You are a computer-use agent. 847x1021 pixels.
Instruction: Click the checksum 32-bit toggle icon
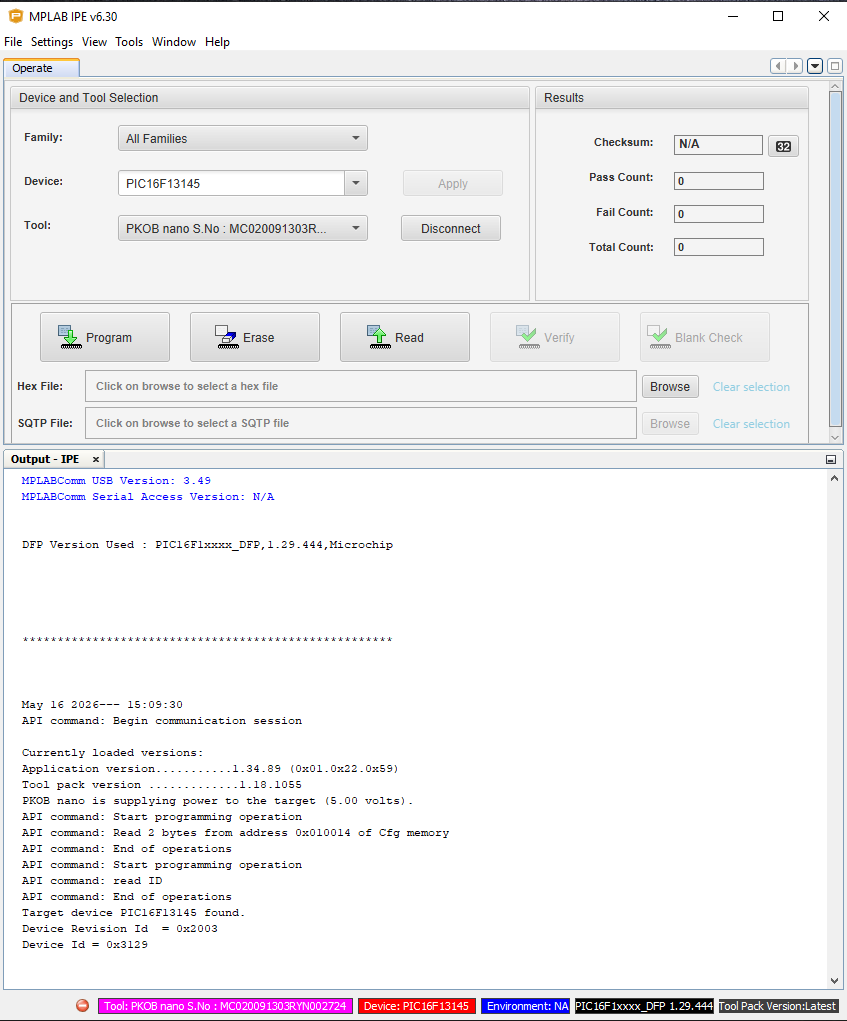[x=783, y=146]
